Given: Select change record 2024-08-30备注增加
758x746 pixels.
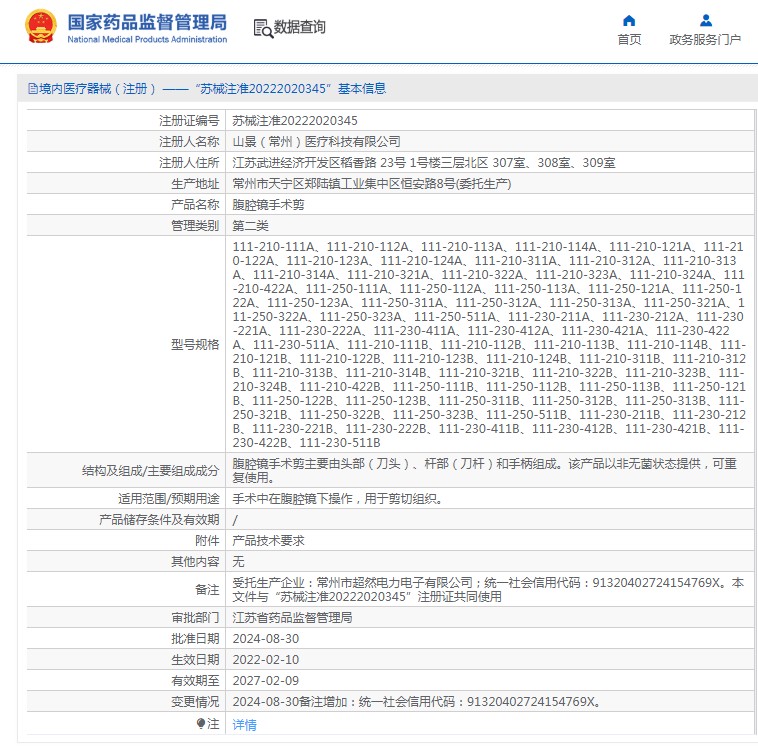Looking at the screenshot, I should click(417, 702).
